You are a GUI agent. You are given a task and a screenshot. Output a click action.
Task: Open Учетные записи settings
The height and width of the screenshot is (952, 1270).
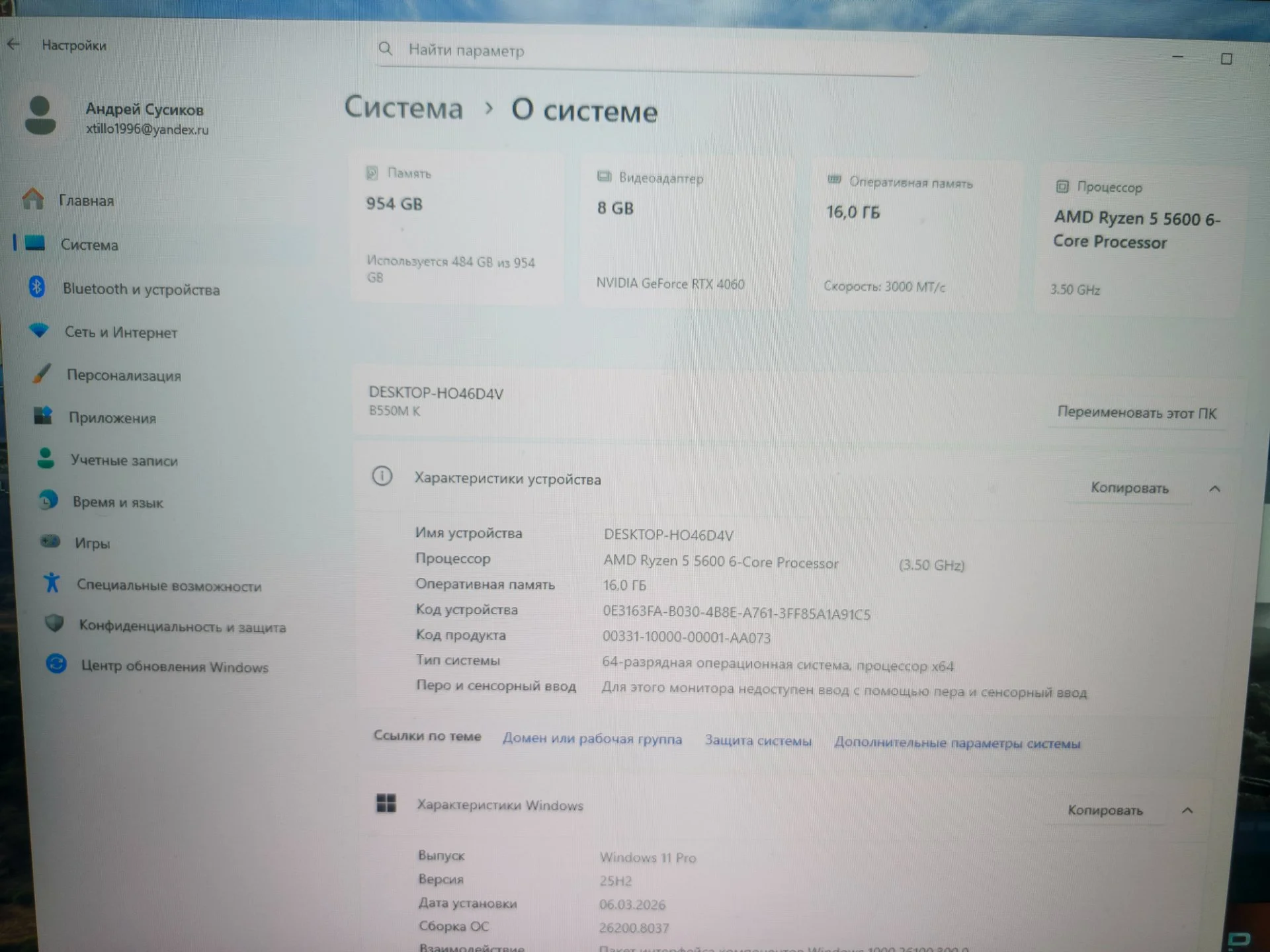124,460
